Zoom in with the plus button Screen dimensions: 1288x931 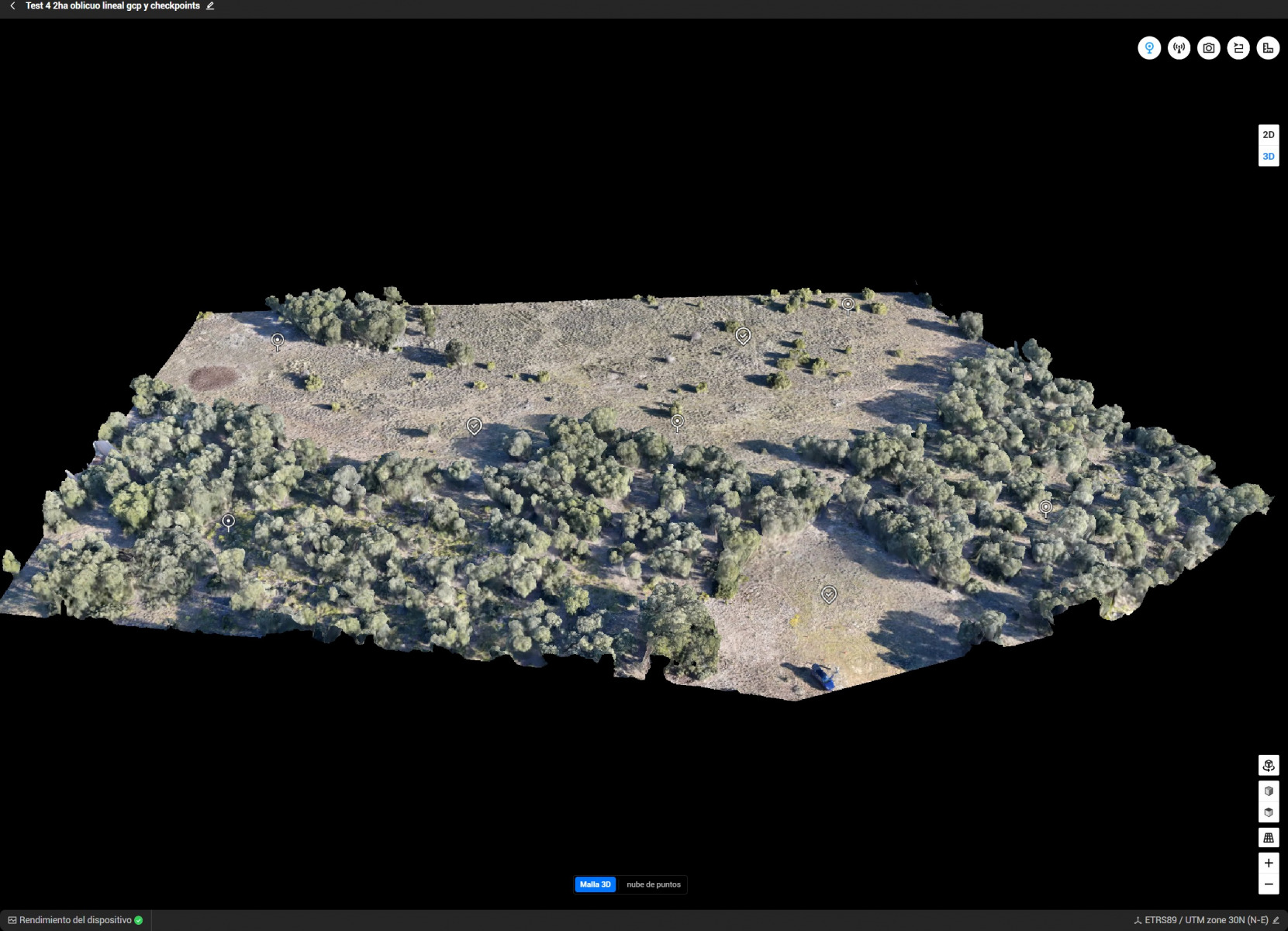point(1269,863)
